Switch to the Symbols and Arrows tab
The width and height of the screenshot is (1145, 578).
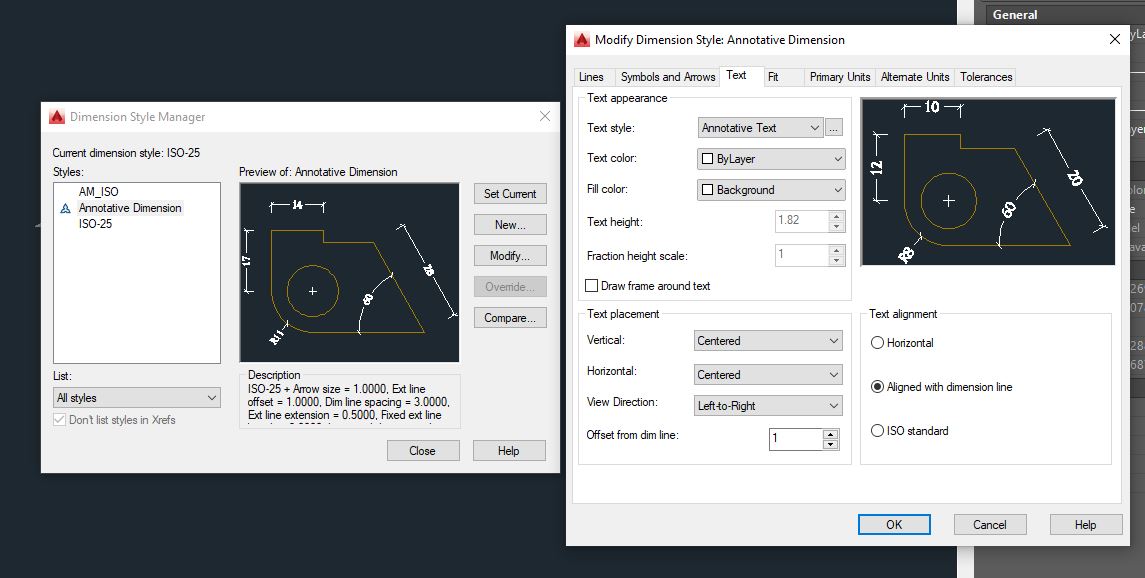pos(667,76)
